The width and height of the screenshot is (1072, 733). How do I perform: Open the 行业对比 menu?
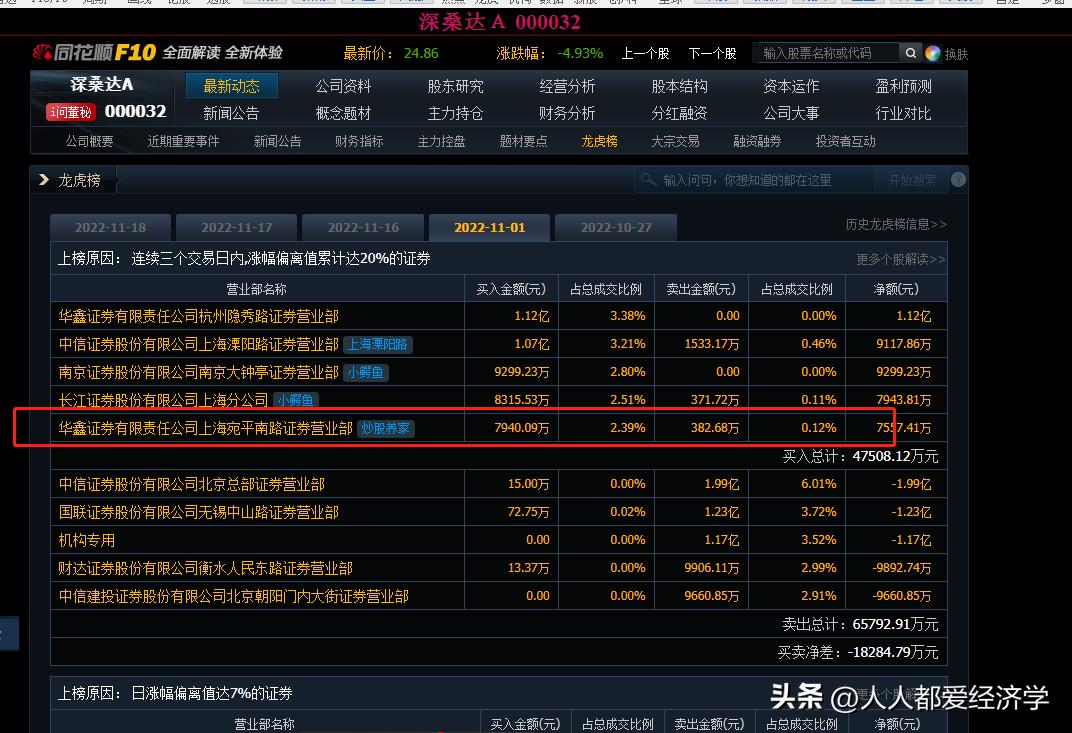click(903, 113)
